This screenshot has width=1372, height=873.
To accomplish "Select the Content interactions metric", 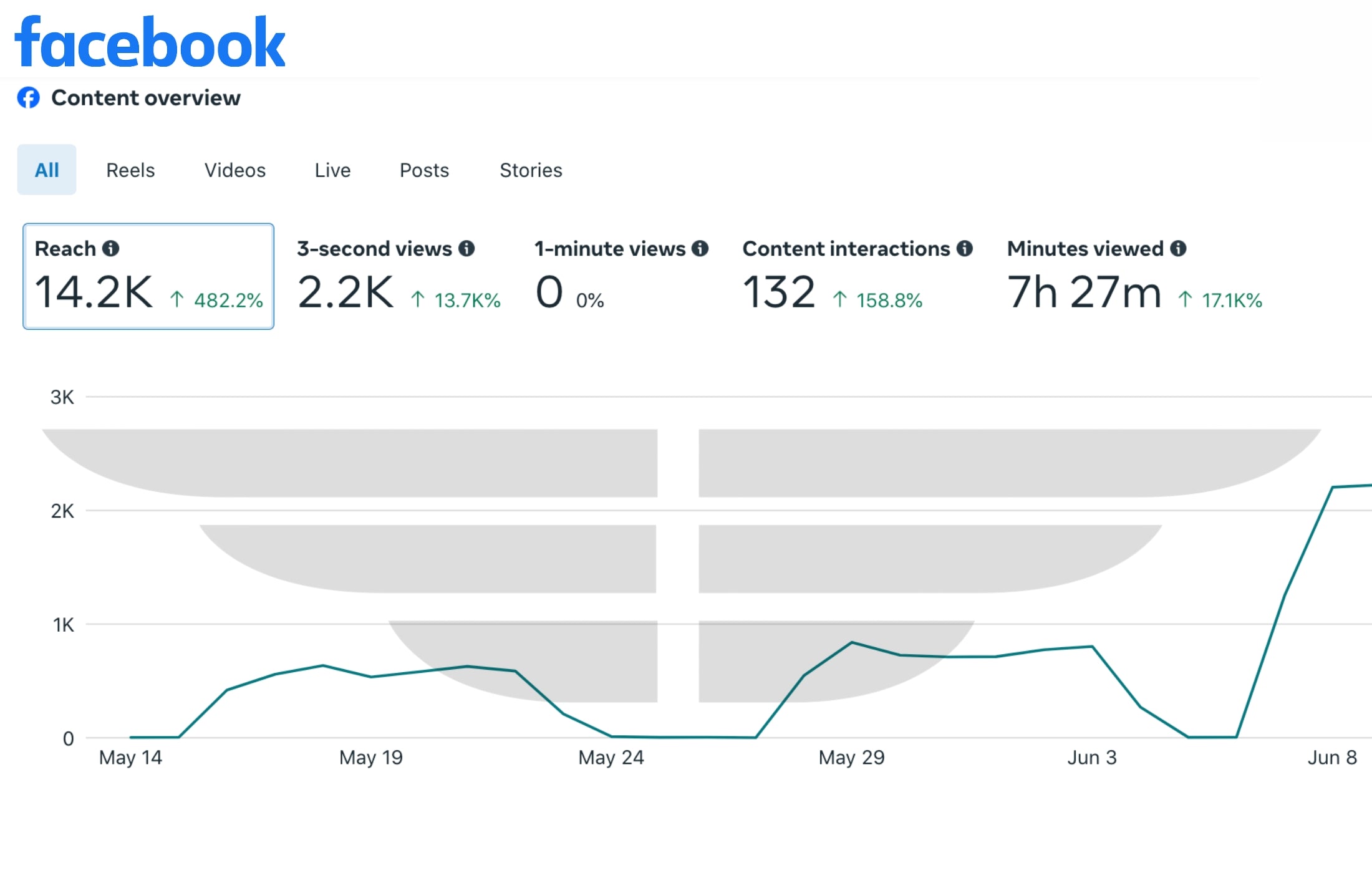I will [857, 276].
